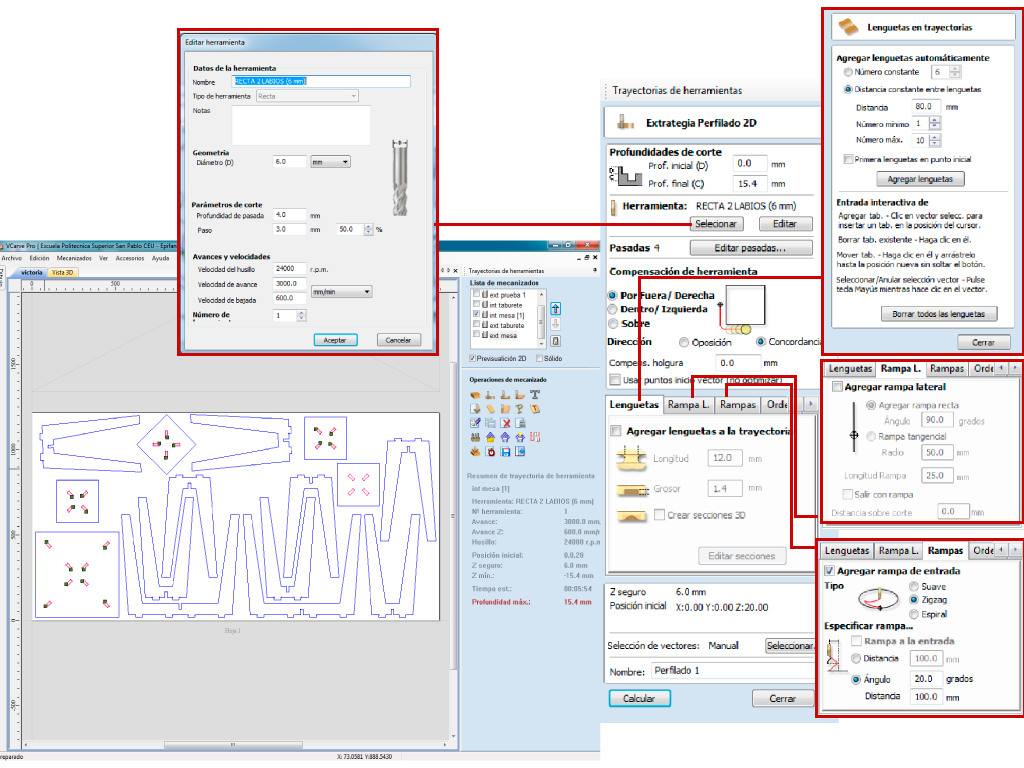Click the Distancia 80.0 field for lenguetas
The image size is (1024, 768).
926,106
